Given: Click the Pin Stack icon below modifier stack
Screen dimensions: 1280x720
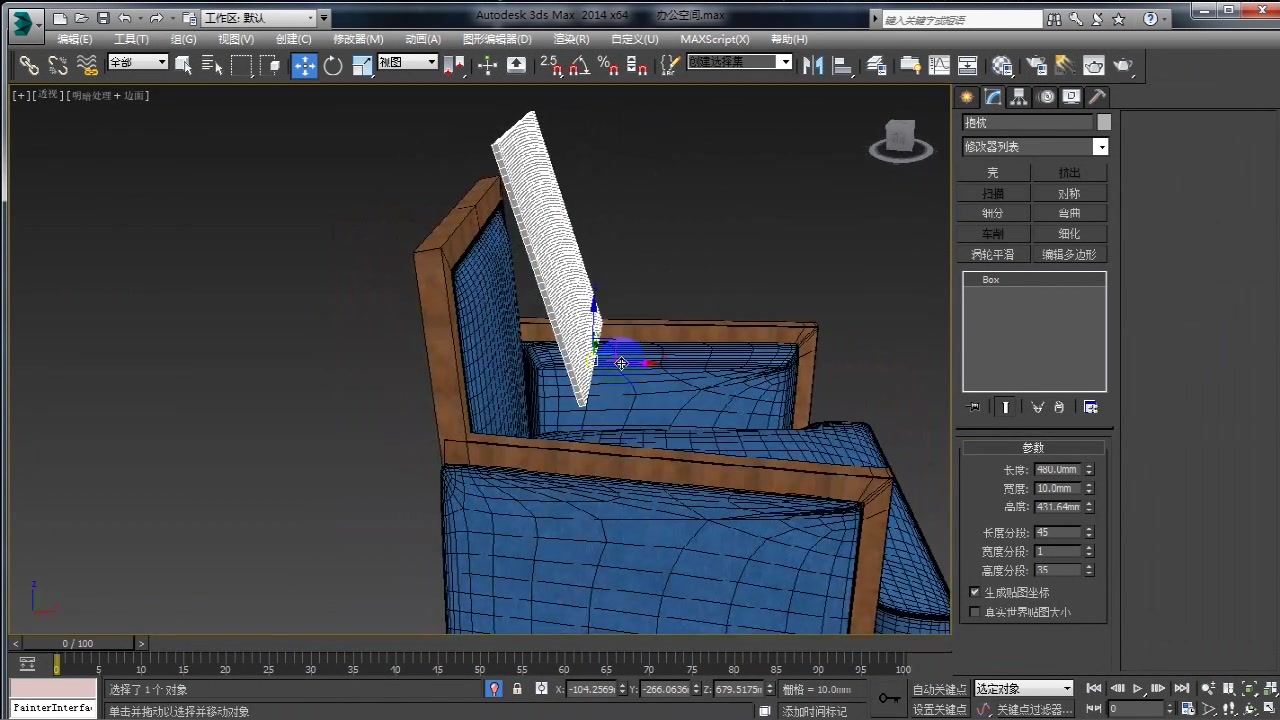Looking at the screenshot, I should 972,406.
